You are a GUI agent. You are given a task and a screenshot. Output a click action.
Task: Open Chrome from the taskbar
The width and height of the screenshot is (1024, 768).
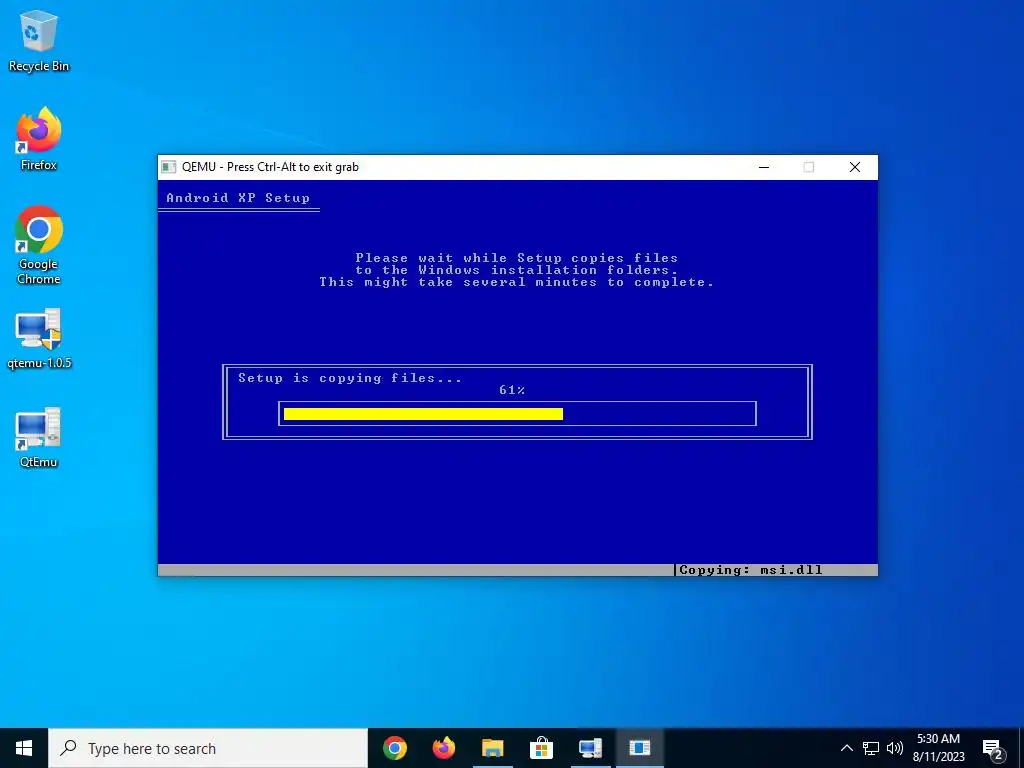[x=394, y=748]
